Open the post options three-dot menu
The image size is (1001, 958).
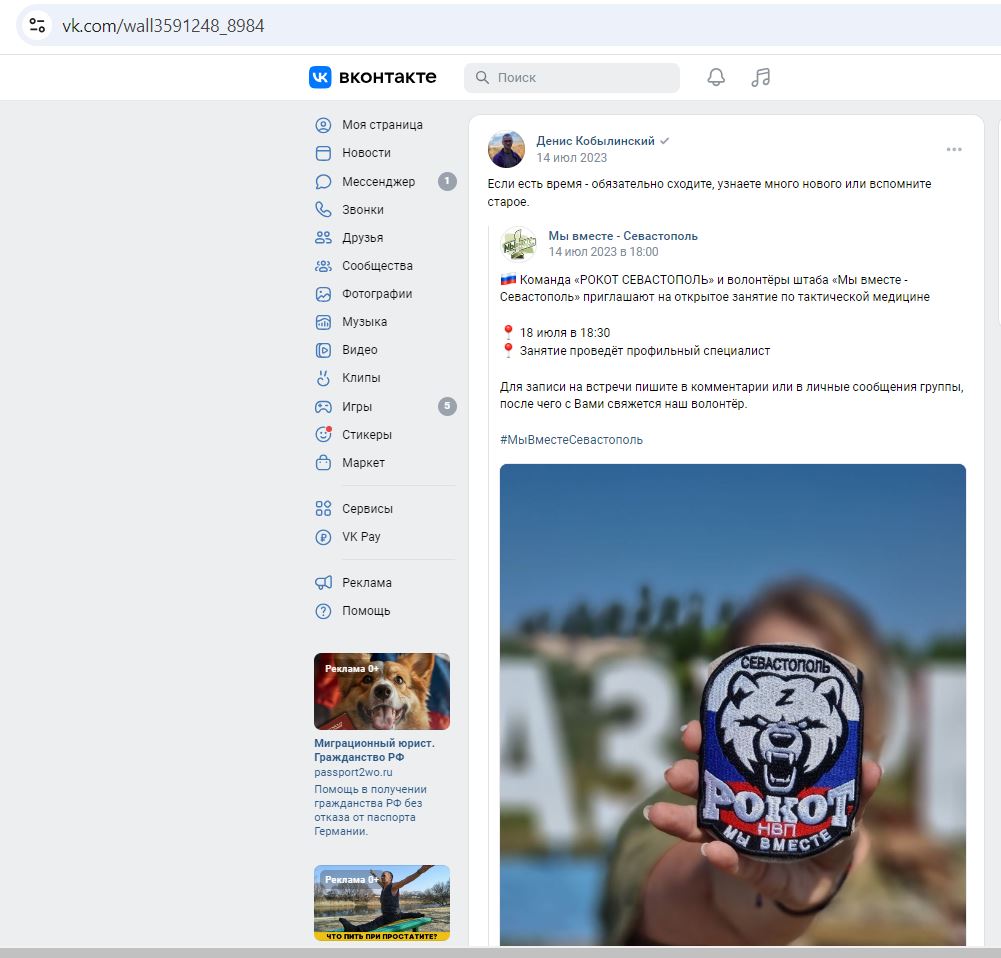pyautogui.click(x=954, y=149)
